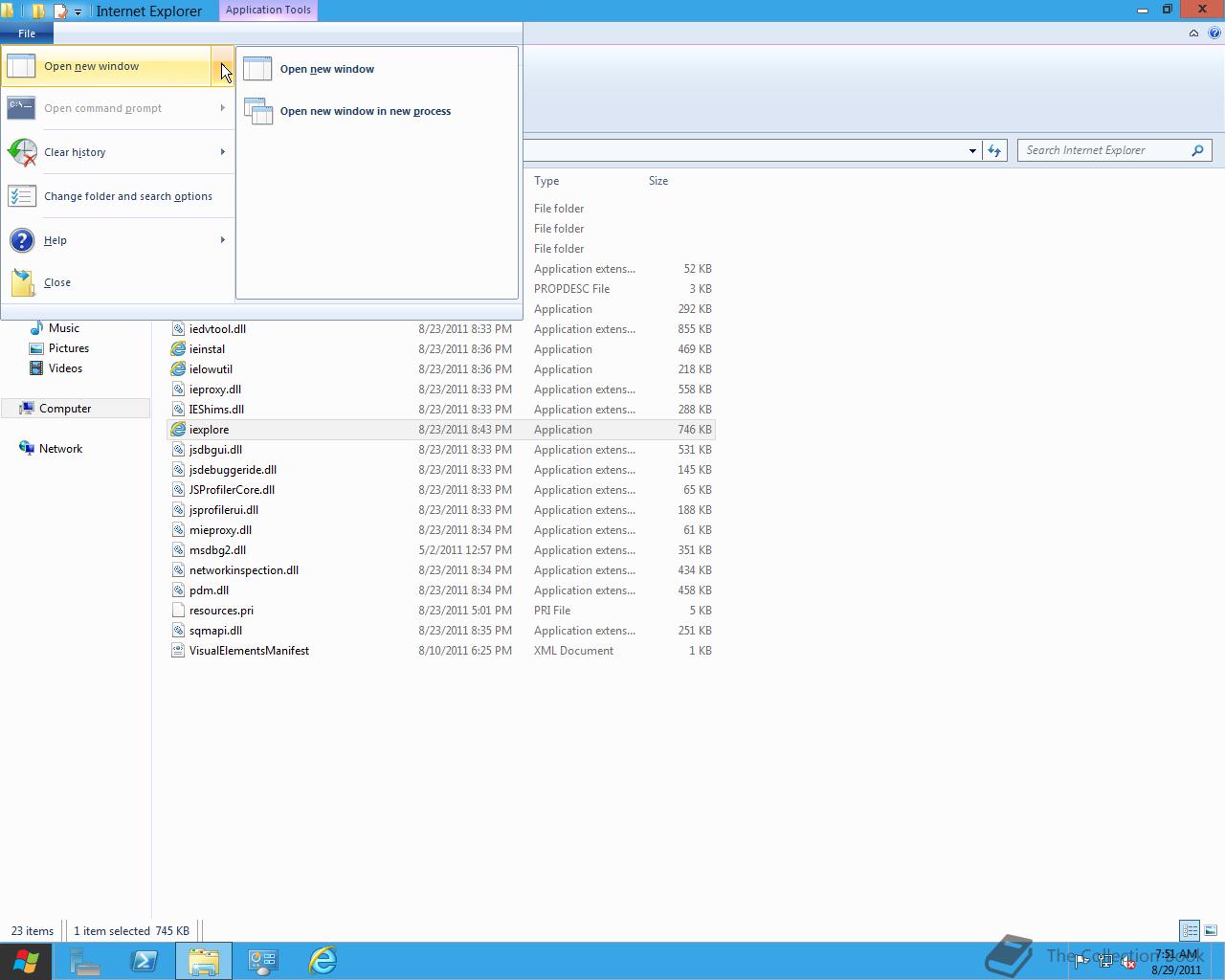Click the Properties icon in title bar
1225x980 pixels.
60,11
